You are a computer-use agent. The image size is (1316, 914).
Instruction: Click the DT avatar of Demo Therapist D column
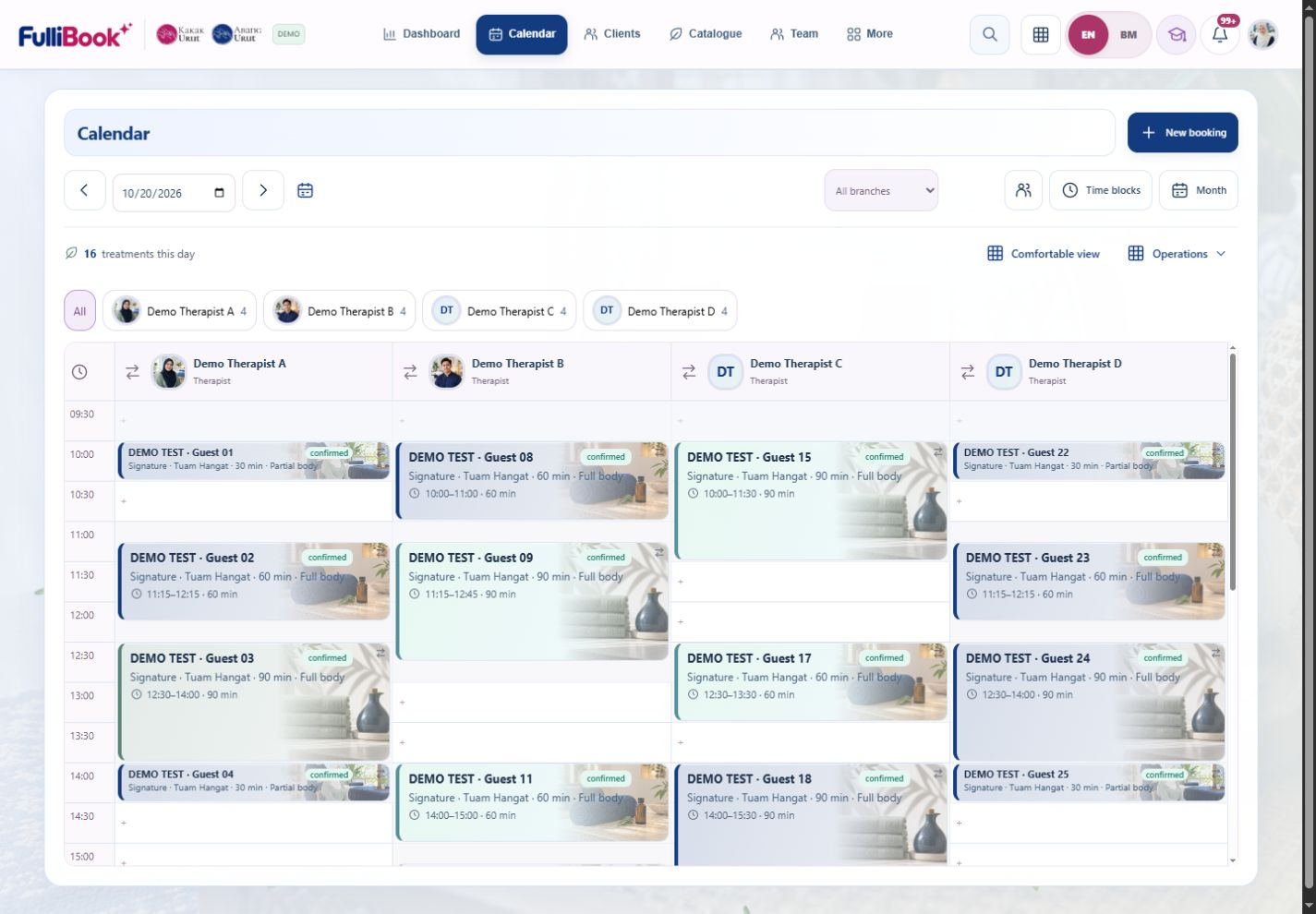click(1004, 372)
